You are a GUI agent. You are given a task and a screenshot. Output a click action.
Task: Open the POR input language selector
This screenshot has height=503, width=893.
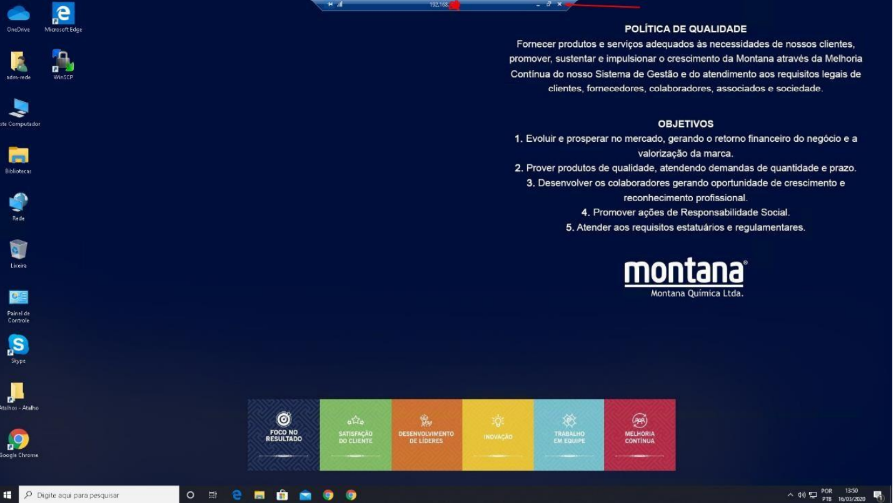[826, 495]
